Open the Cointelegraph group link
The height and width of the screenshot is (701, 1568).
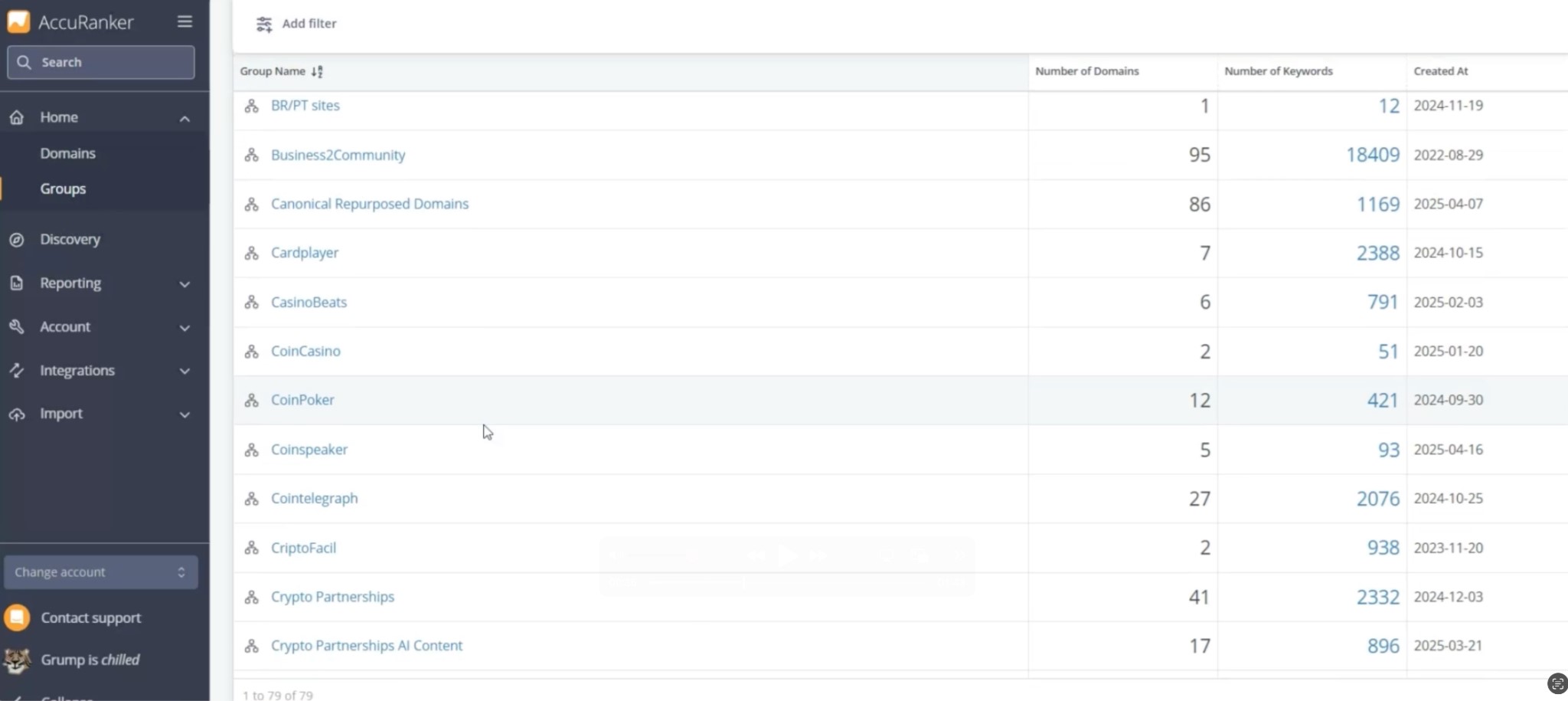[314, 499]
